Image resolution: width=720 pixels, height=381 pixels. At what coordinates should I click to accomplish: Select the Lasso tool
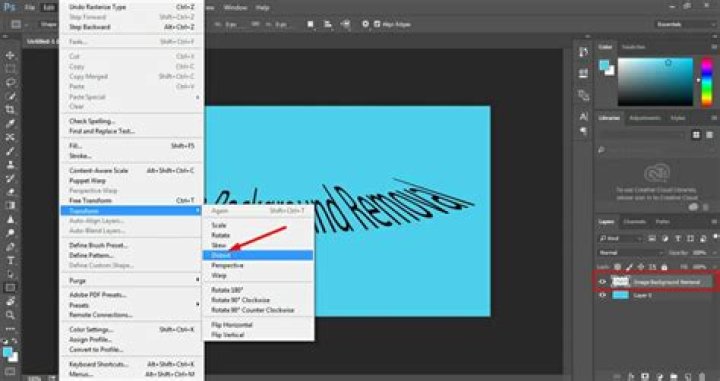point(10,83)
